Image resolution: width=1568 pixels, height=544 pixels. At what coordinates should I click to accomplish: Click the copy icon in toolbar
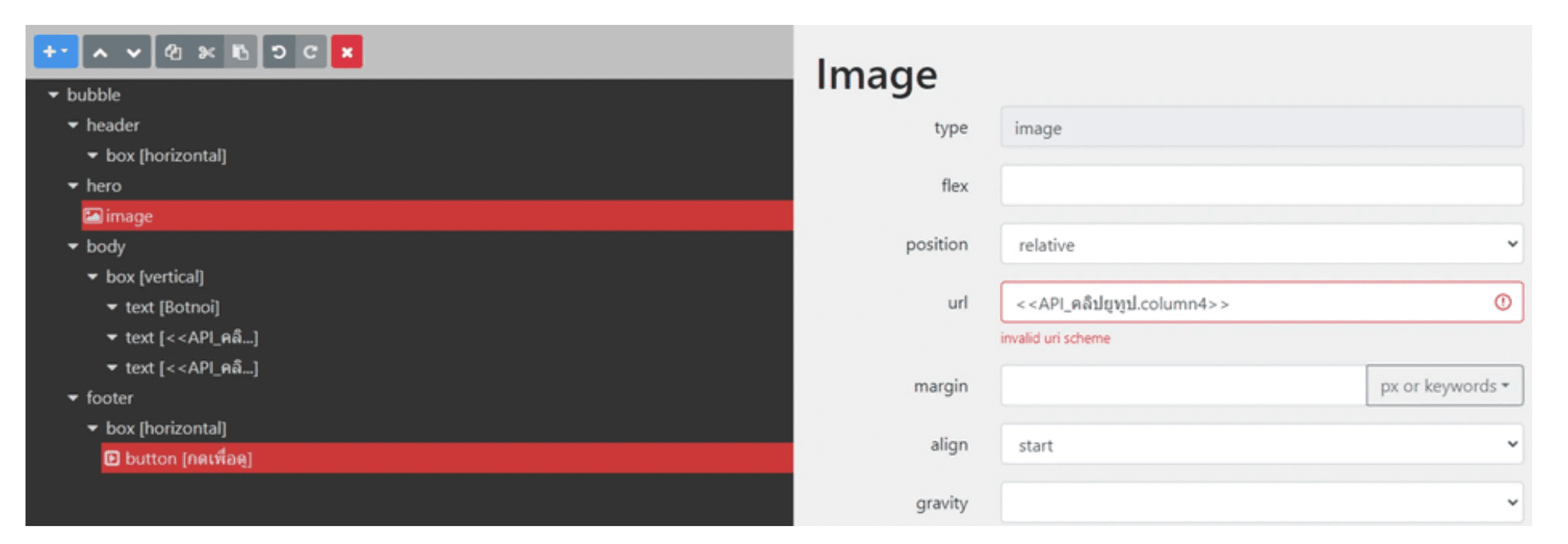[173, 52]
